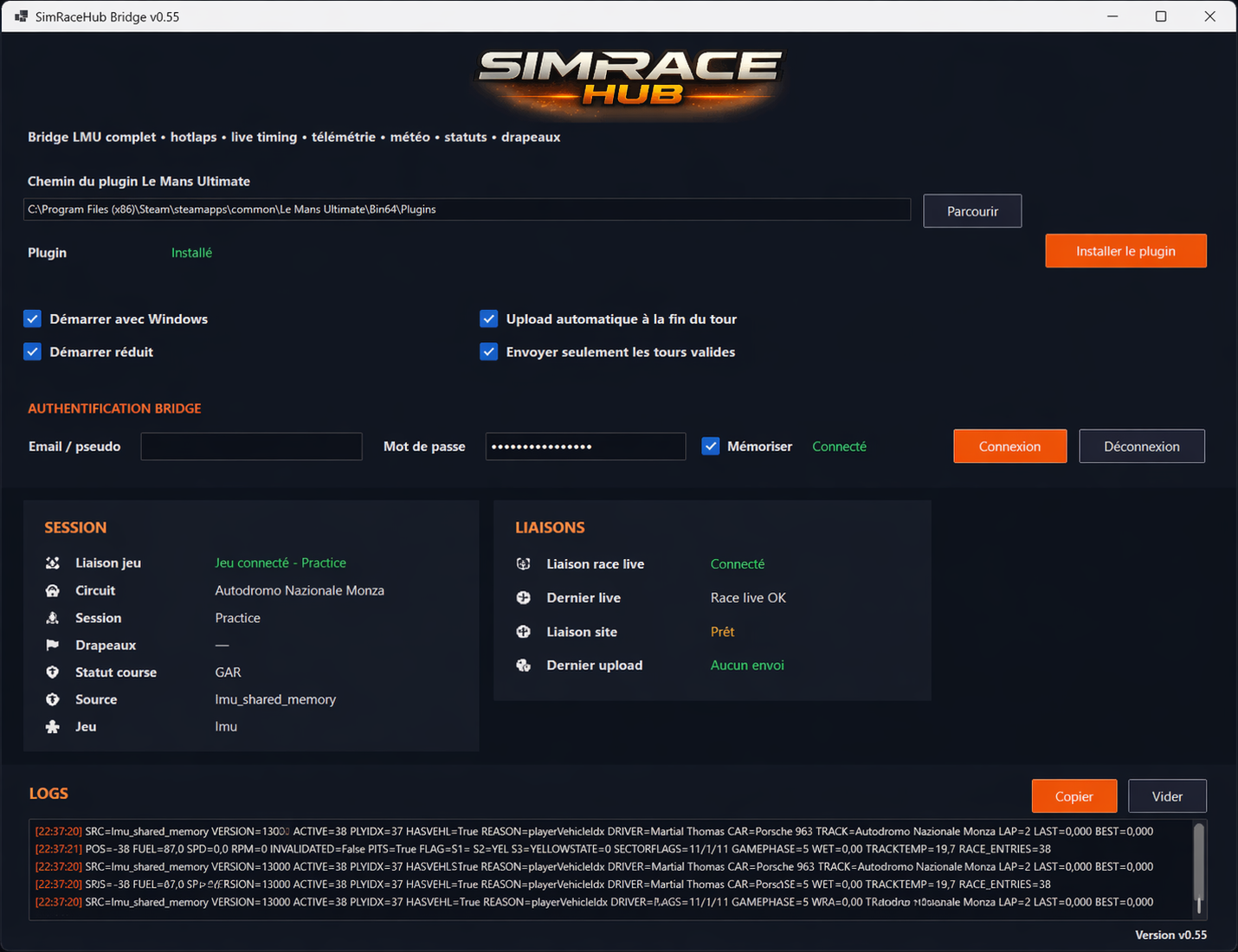Click the Déconnexion button
Viewport: 1238px width, 952px height.
click(1142, 447)
